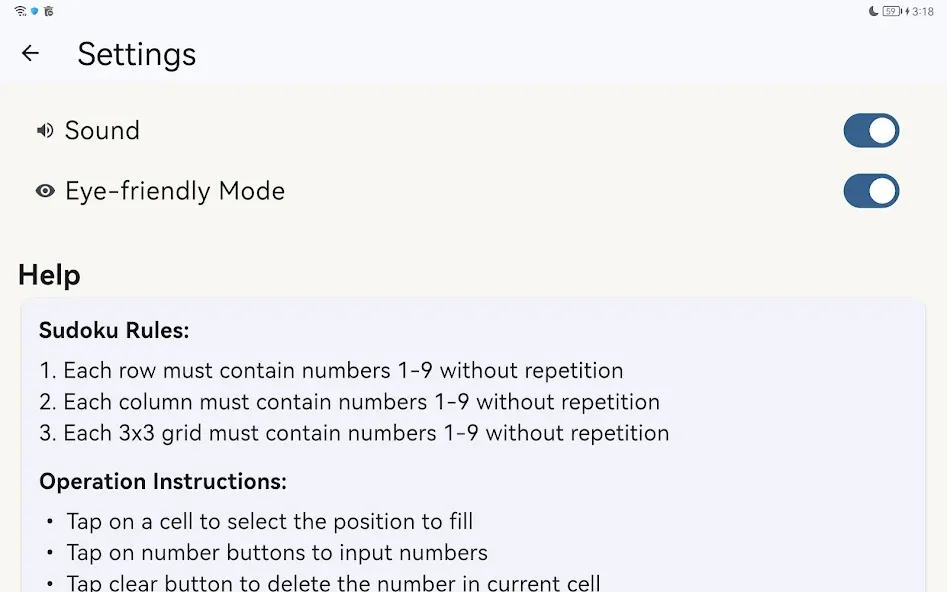Tap the icon right of the shield
947x592 pixels.
[x=49, y=11]
